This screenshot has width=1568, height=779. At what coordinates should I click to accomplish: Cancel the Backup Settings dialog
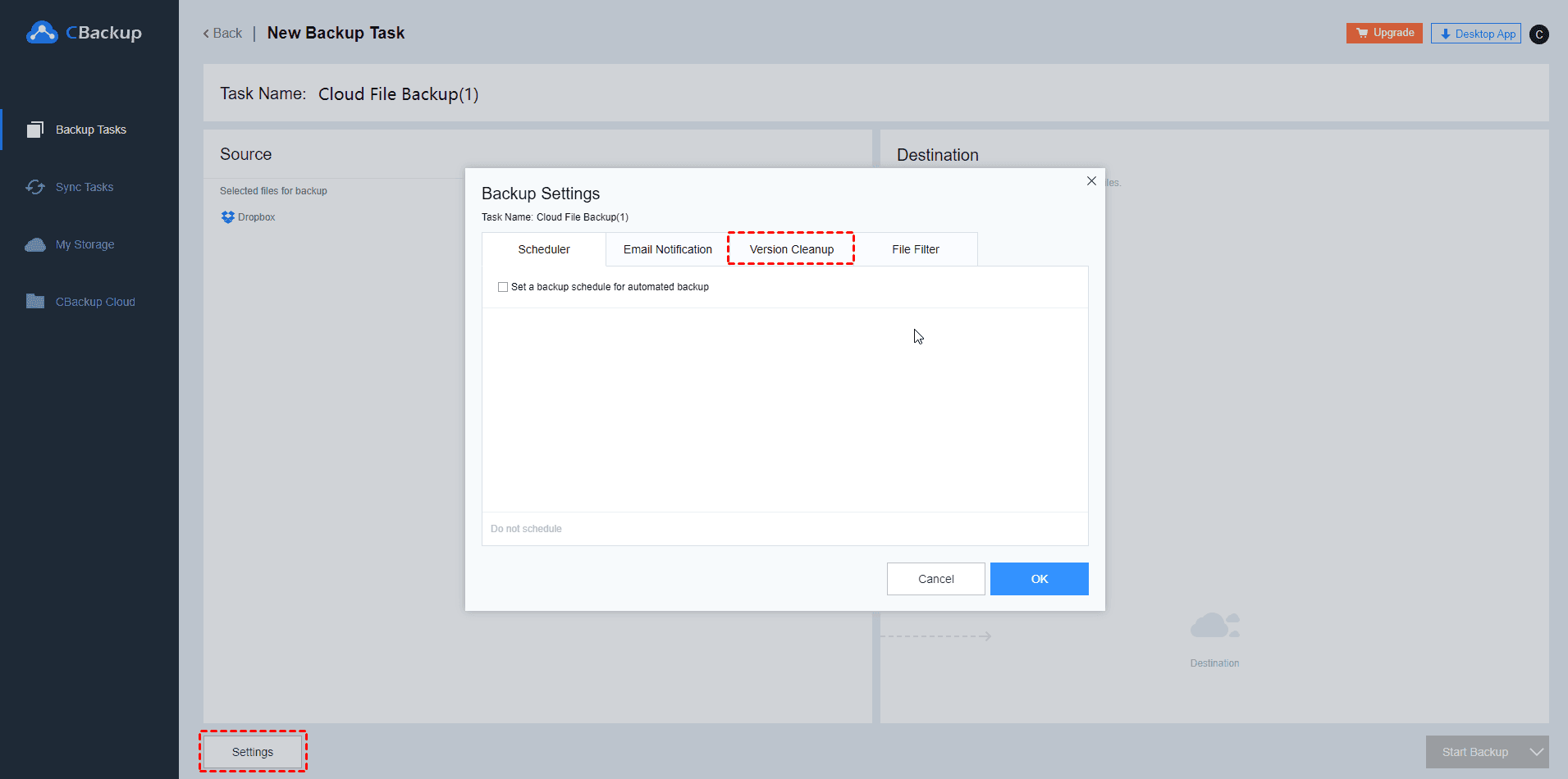click(x=935, y=579)
